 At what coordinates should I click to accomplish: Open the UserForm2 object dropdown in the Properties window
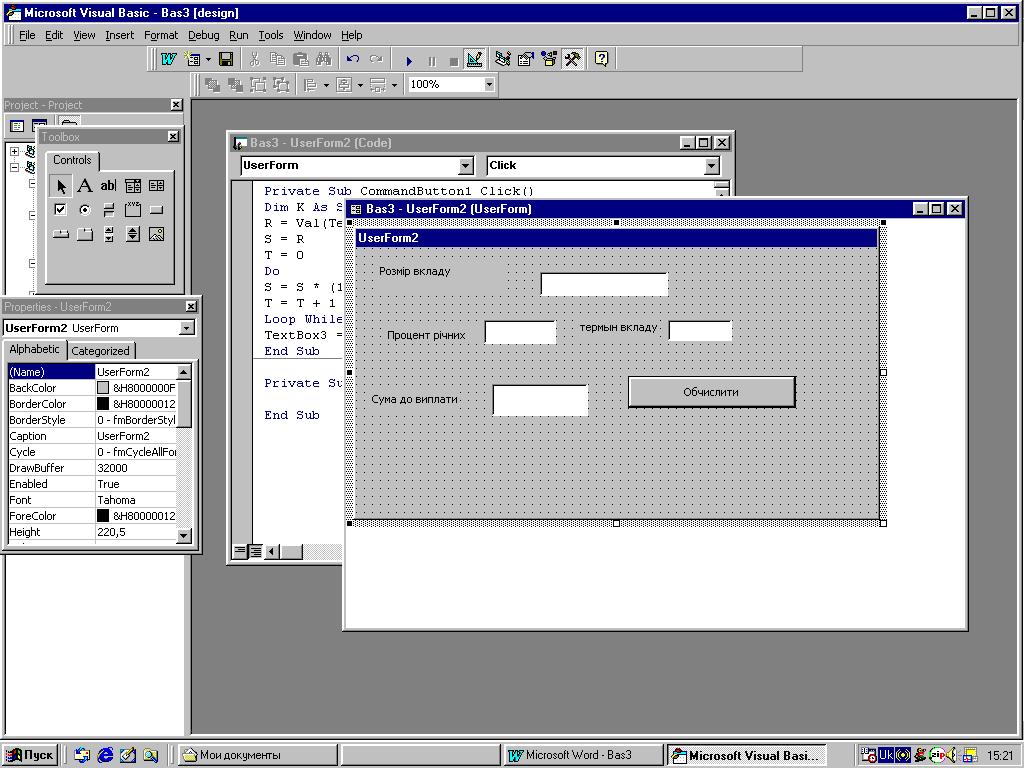(187, 328)
